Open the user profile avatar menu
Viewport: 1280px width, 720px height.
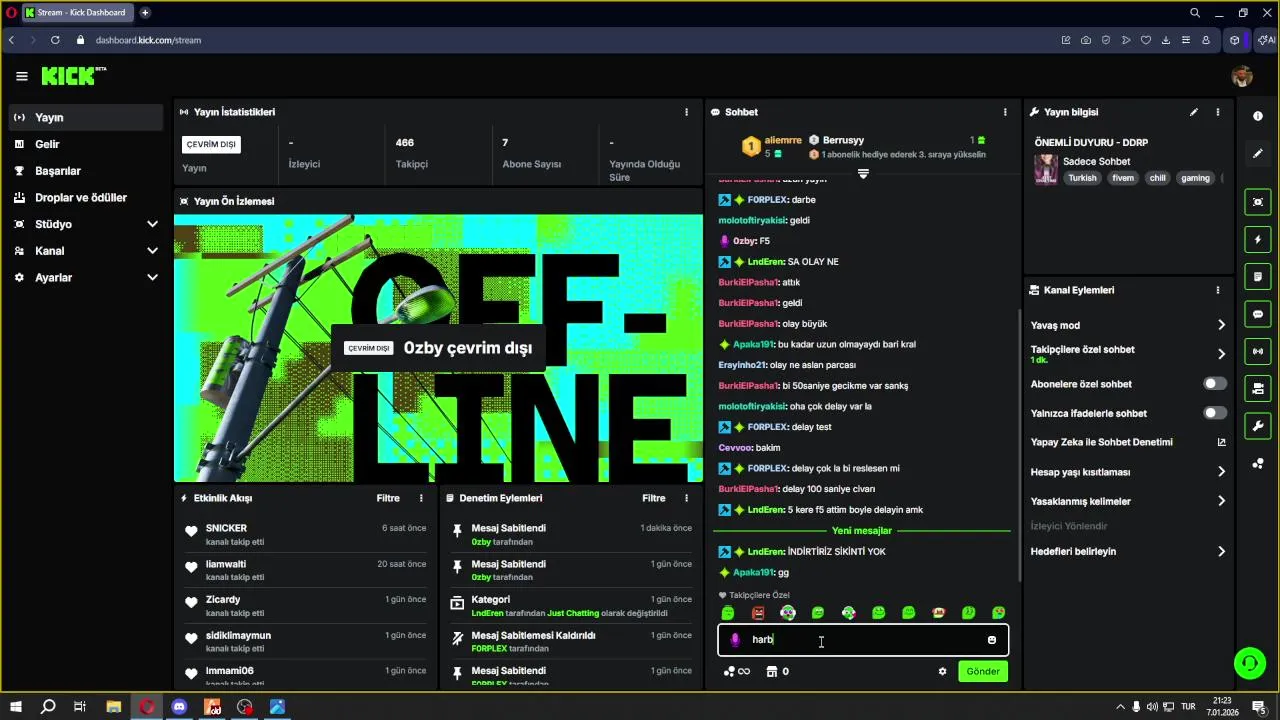[1242, 76]
